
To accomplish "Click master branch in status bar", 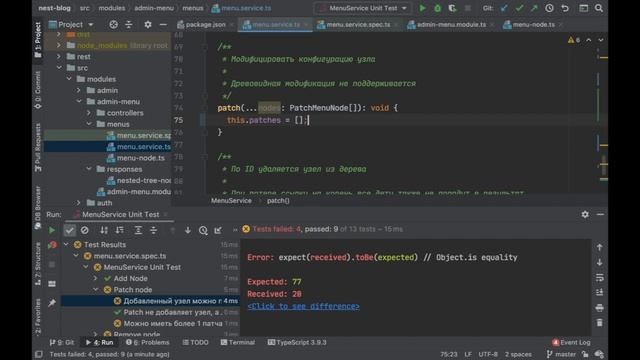I will [561, 354].
